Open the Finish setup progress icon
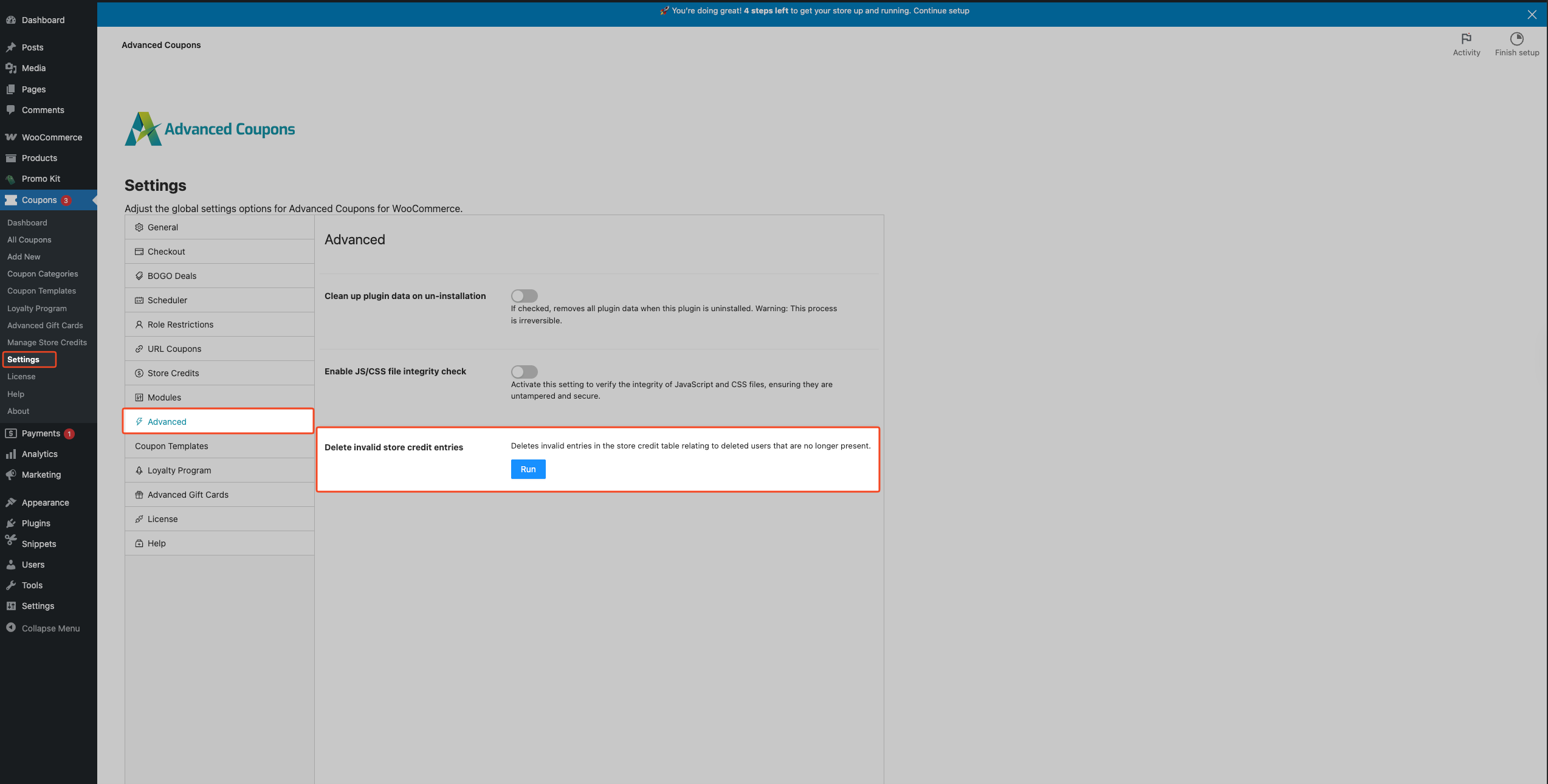 click(x=1516, y=38)
